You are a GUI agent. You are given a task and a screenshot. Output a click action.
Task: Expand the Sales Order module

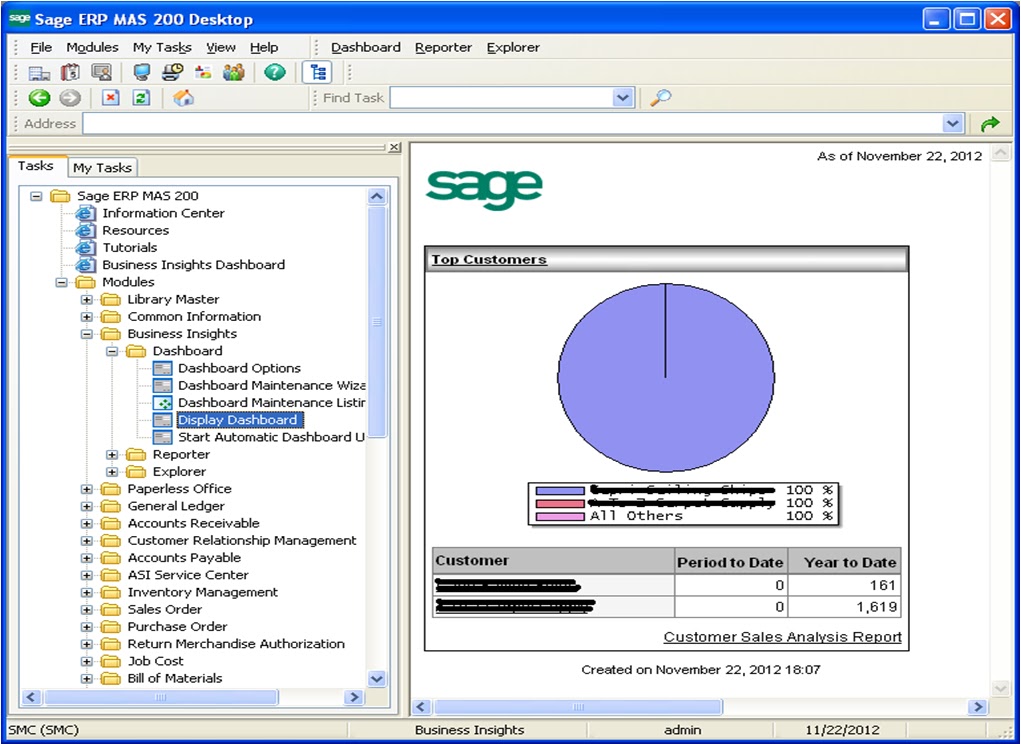87,610
